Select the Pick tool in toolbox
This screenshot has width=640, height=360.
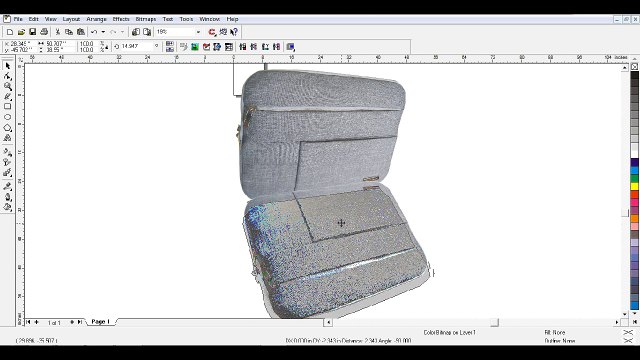point(8,66)
